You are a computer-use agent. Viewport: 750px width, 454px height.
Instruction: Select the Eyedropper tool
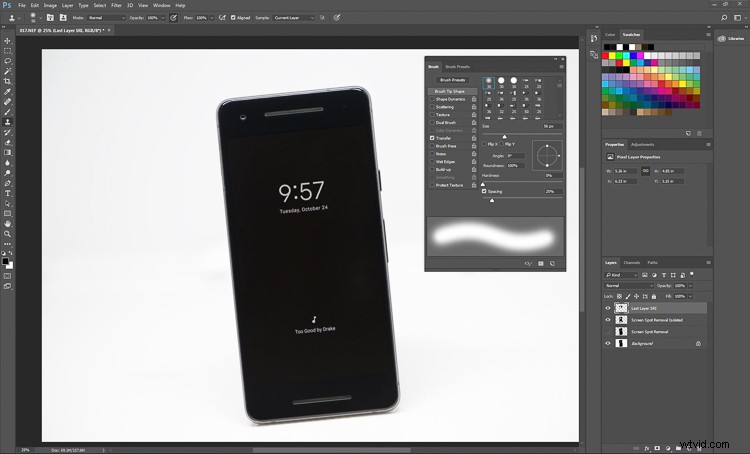point(8,91)
